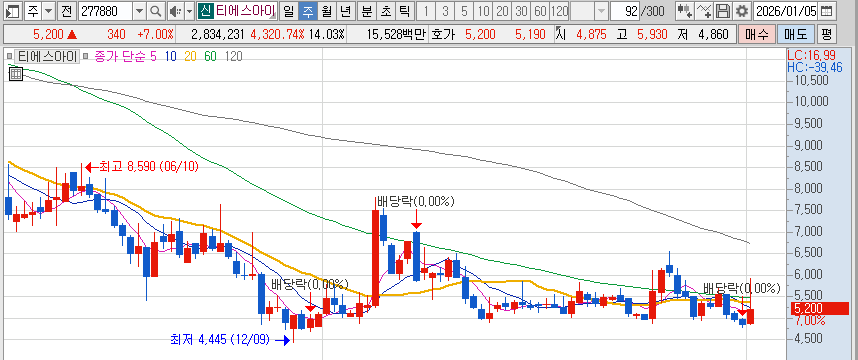Select the 5 interval button
Screen dimensions: 858x360
click(x=464, y=10)
